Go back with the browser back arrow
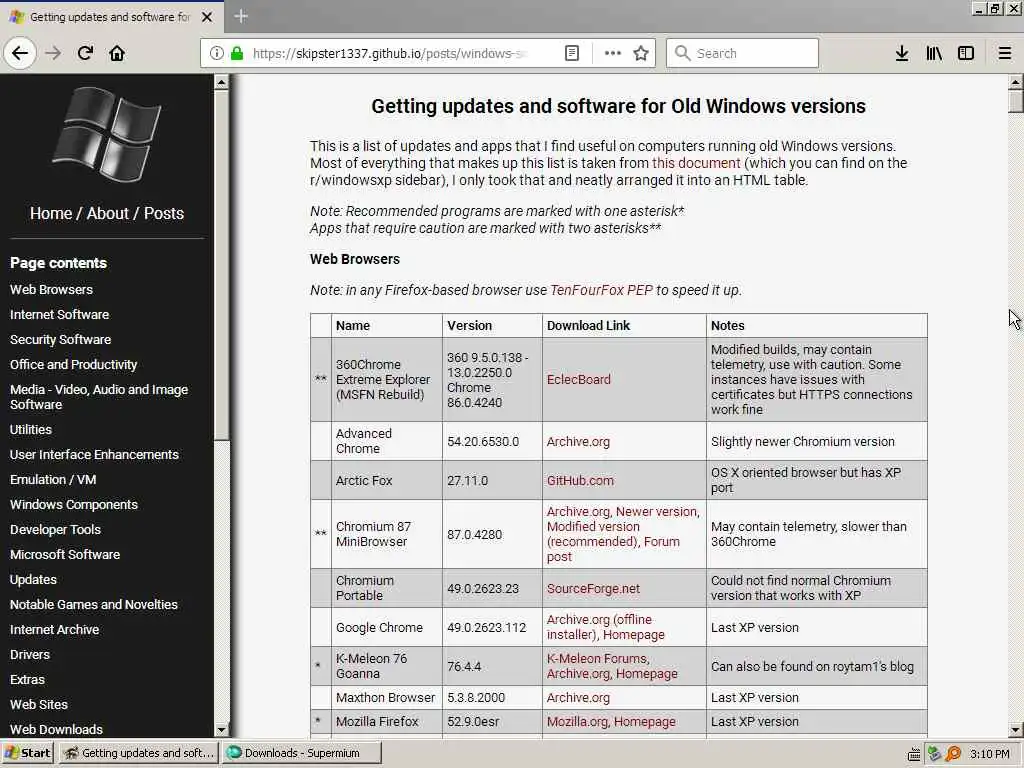The height and width of the screenshot is (768, 1024). (20, 54)
